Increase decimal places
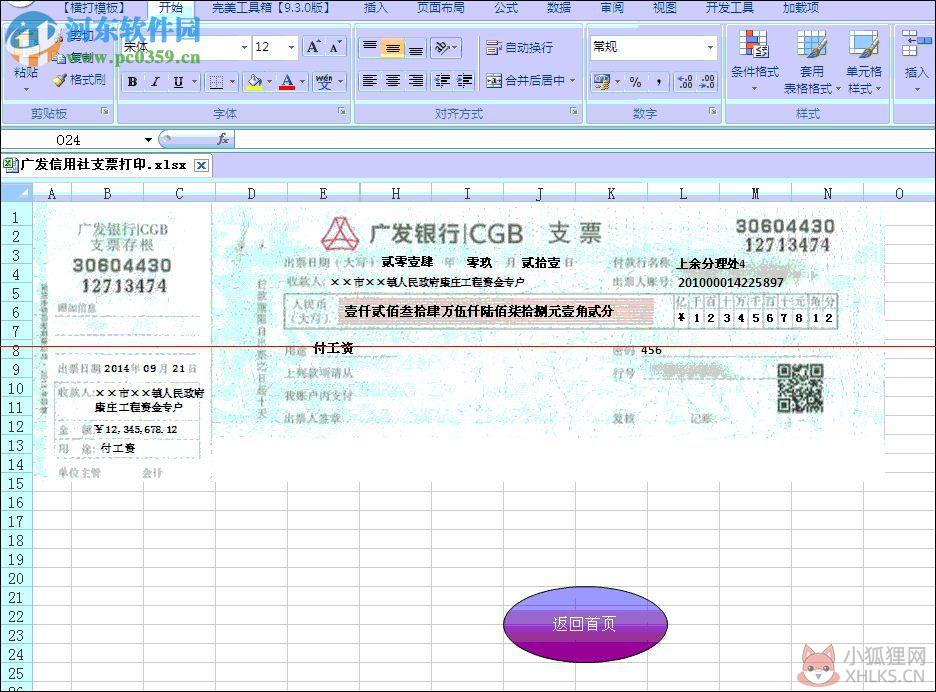 point(685,82)
